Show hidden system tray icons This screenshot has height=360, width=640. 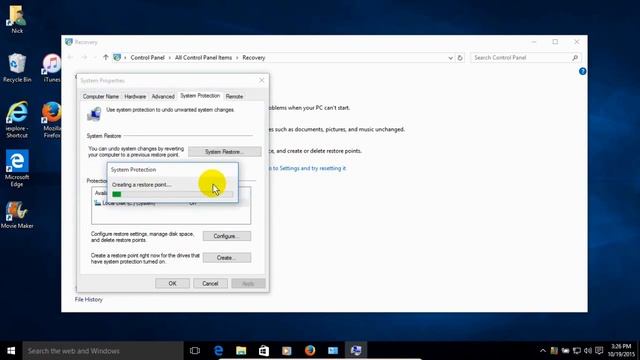tap(542, 351)
